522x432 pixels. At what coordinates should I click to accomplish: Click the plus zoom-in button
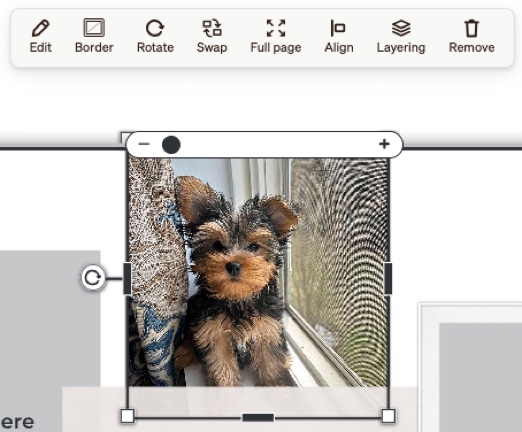click(384, 144)
